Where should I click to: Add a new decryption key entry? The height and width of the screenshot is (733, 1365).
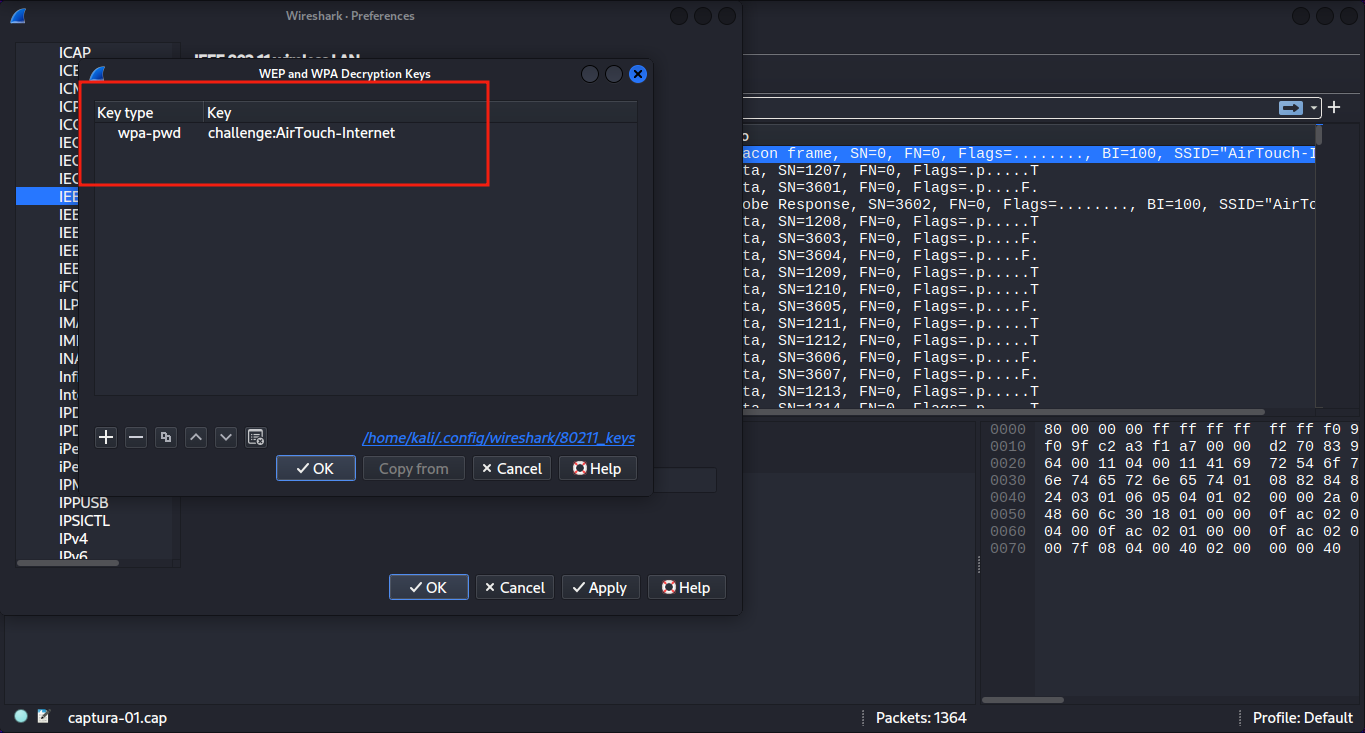pyautogui.click(x=106, y=437)
